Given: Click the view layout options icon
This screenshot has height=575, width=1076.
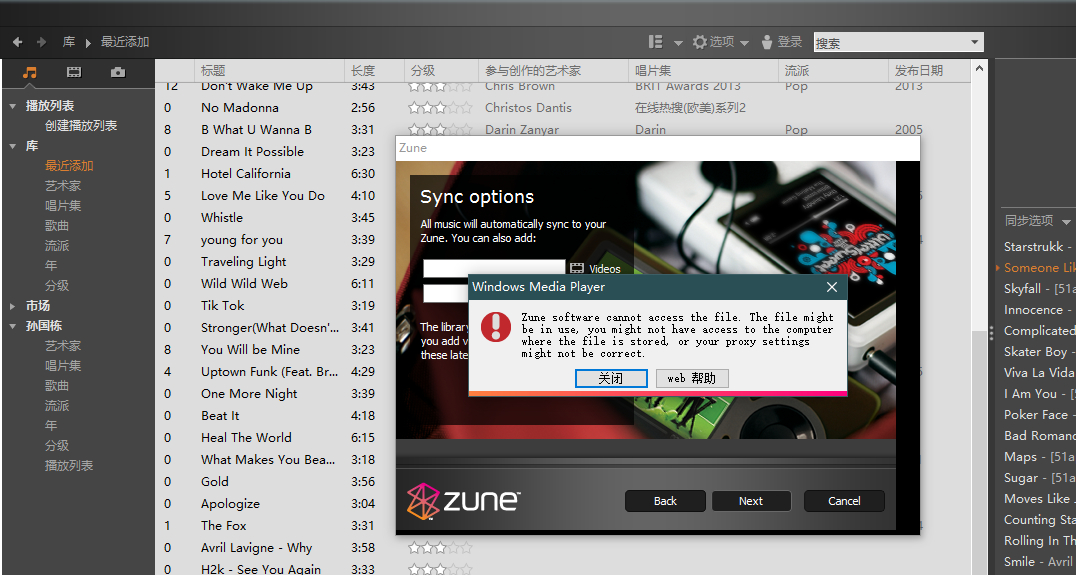Looking at the screenshot, I should click(656, 42).
